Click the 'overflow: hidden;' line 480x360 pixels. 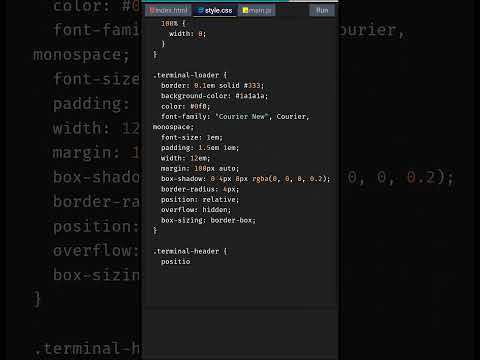(x=196, y=210)
